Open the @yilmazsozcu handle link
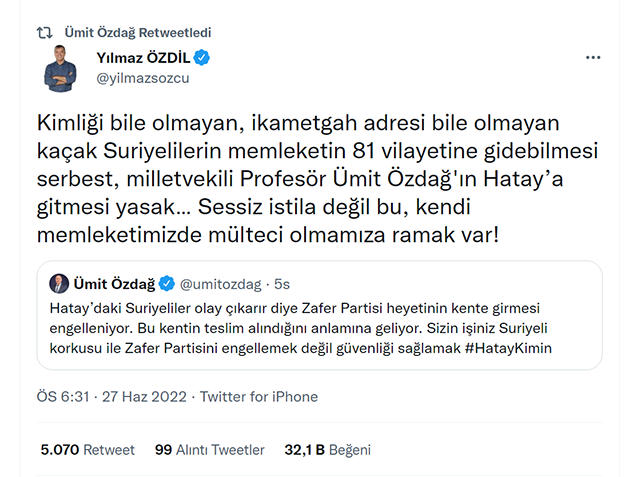The image size is (641, 477). 143,78
